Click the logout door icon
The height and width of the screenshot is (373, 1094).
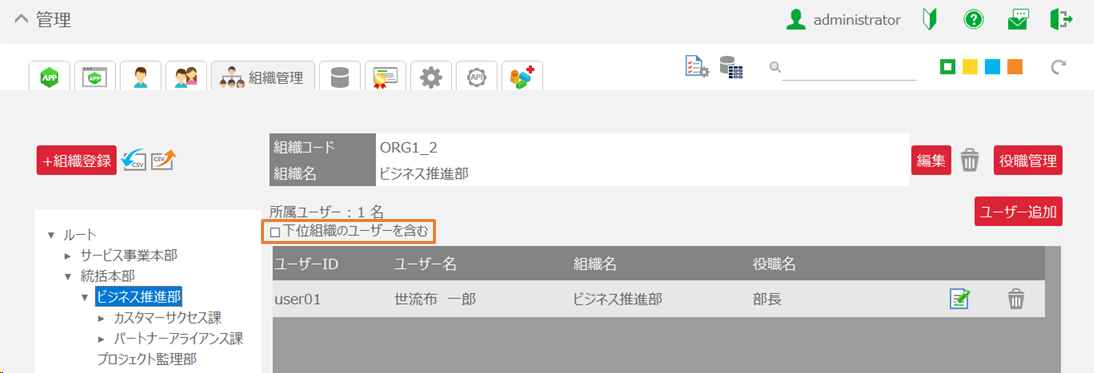[1061, 20]
